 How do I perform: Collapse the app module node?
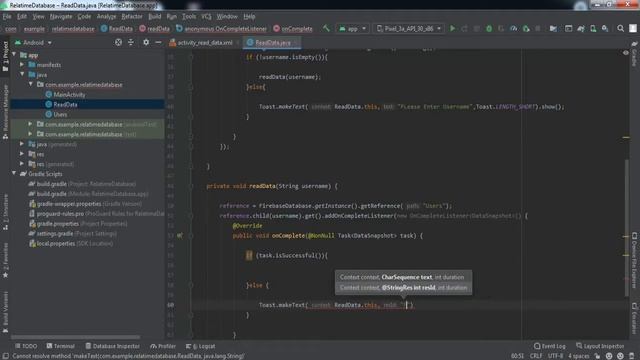(14, 55)
